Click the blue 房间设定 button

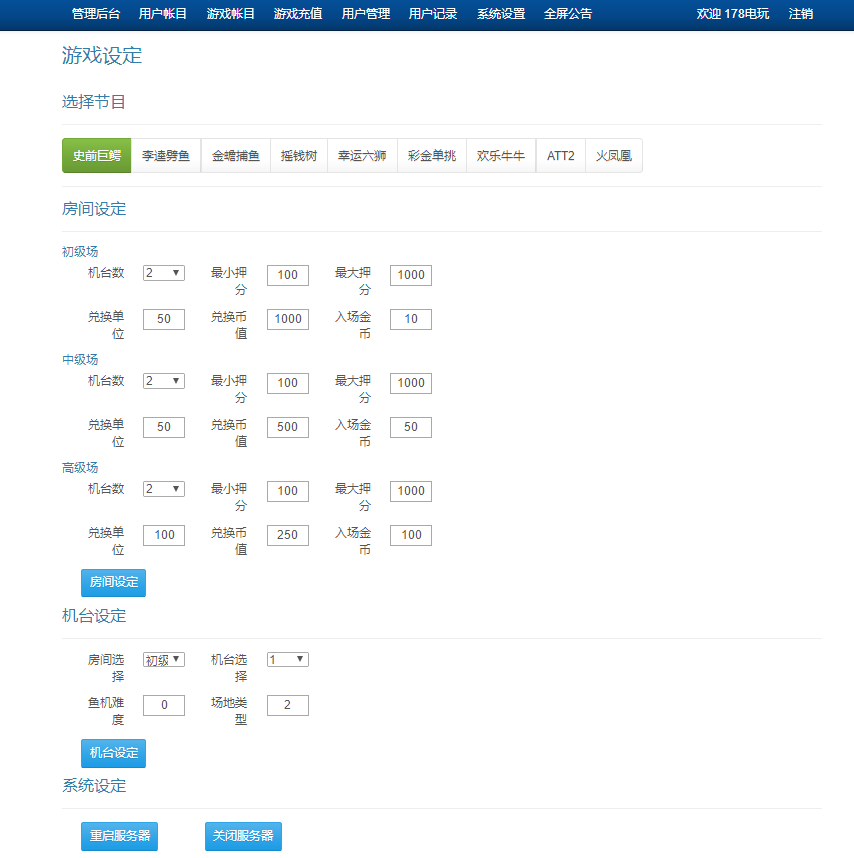pyautogui.click(x=112, y=582)
